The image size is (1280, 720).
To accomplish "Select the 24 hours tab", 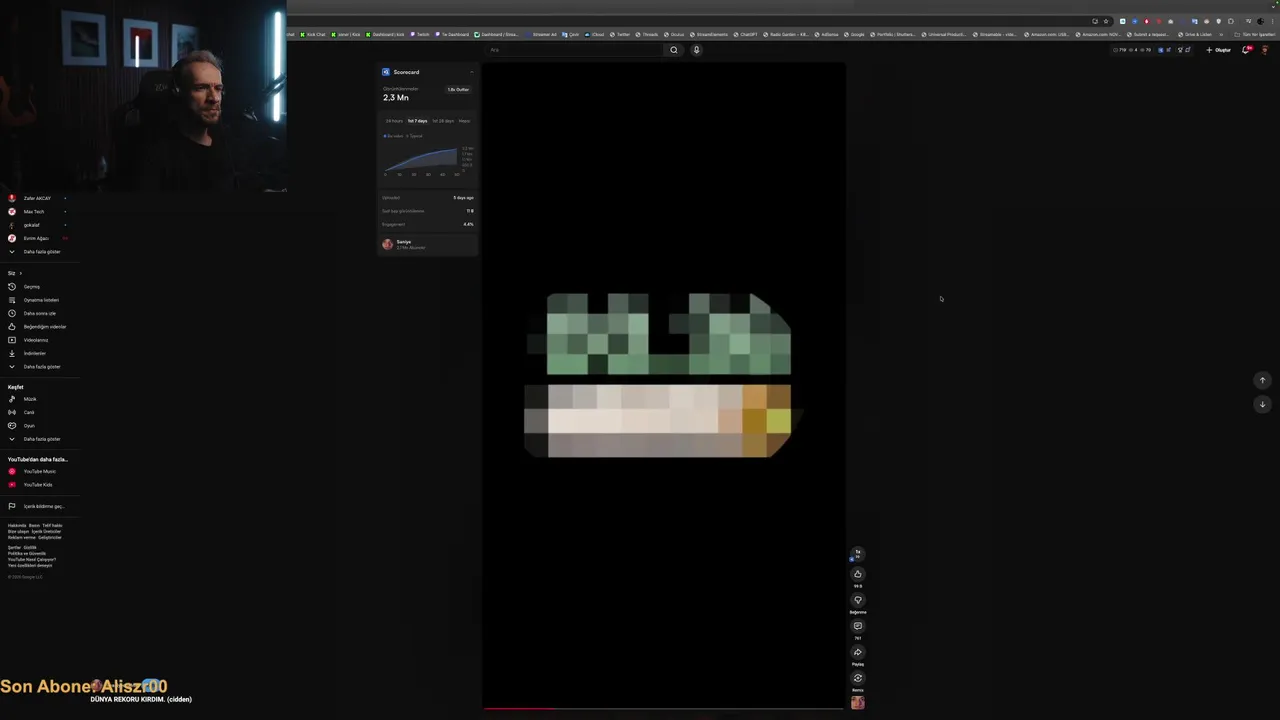I will tap(394, 121).
